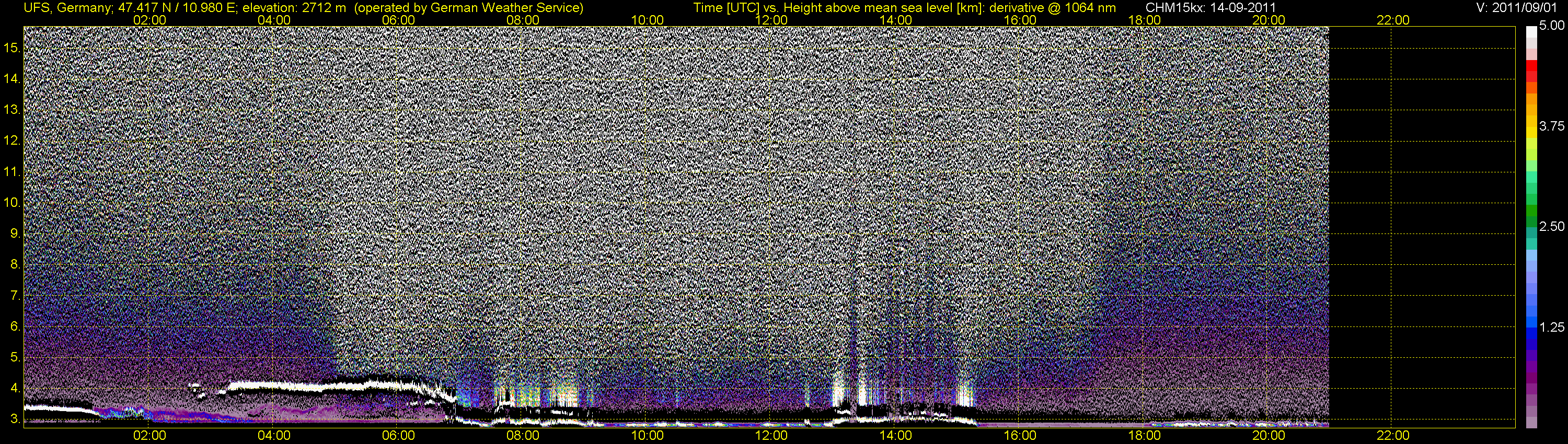Click the bottom time axis label 04:00
This screenshot has height=444, width=1568.
(274, 436)
